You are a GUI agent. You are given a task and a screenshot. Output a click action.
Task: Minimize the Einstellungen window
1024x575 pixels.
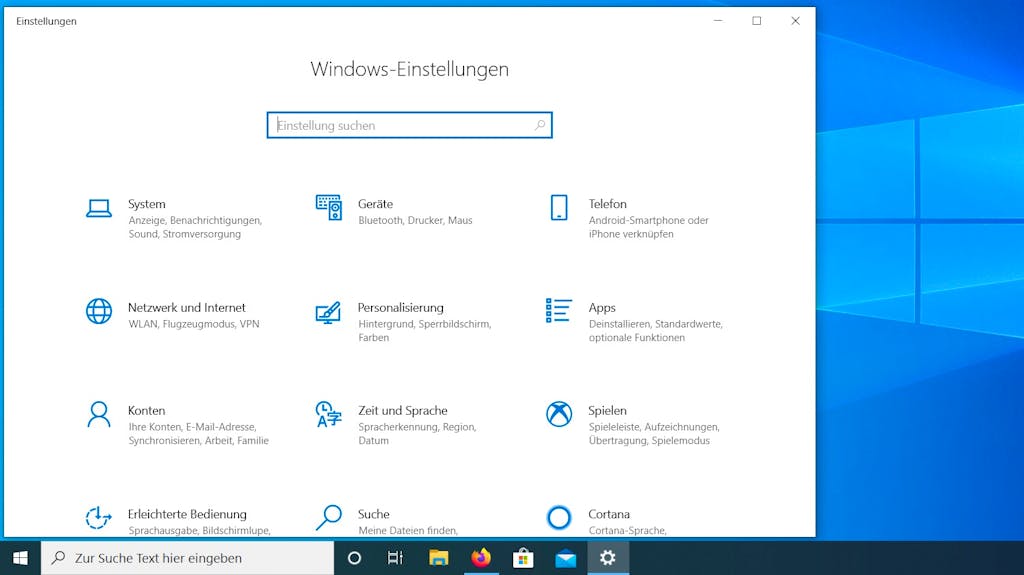718,20
